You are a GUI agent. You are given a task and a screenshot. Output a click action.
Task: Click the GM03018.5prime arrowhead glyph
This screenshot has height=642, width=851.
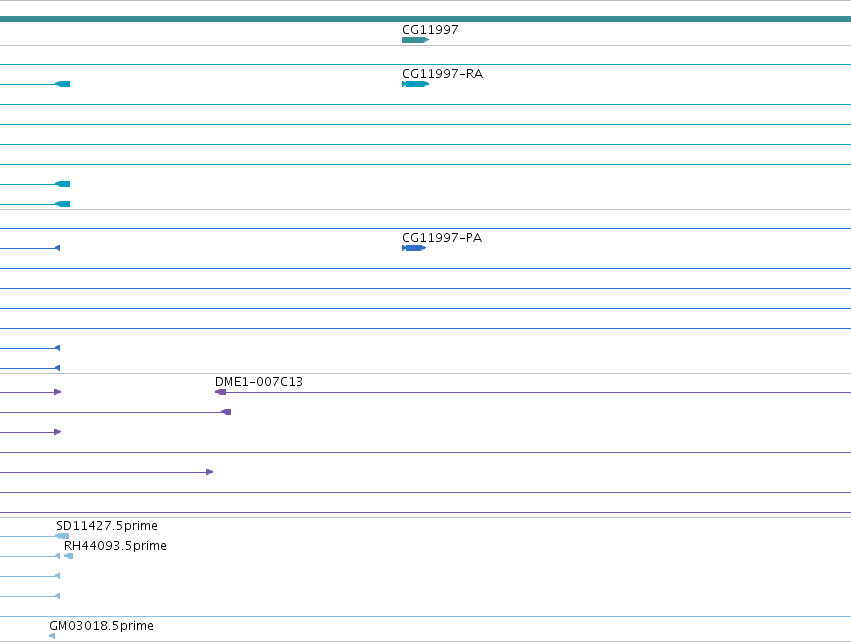point(52,636)
